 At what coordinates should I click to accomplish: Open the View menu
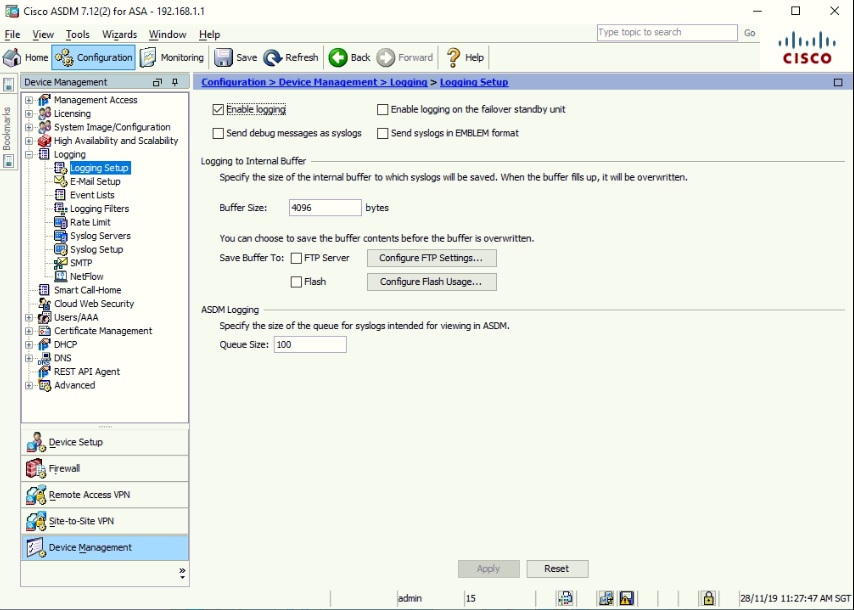point(43,34)
